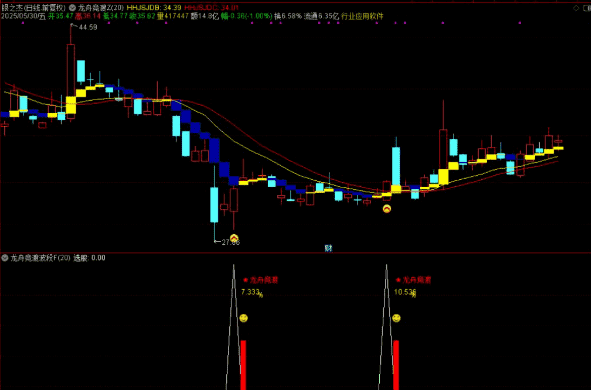Click the 行业应用软件 industry link

362,16
